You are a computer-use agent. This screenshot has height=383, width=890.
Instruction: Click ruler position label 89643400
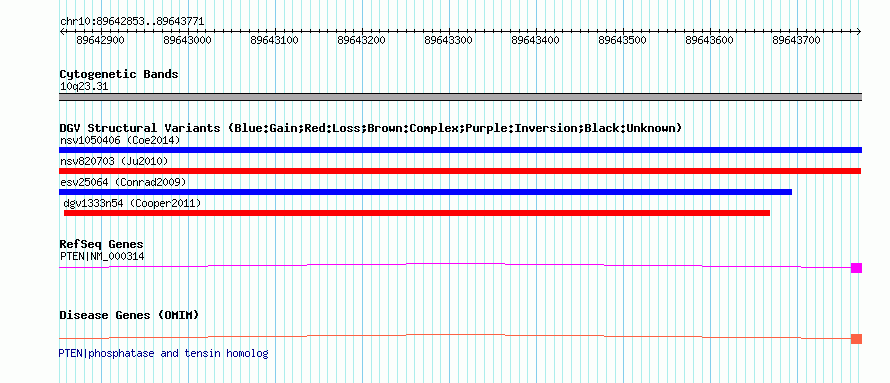[x=536, y=40]
